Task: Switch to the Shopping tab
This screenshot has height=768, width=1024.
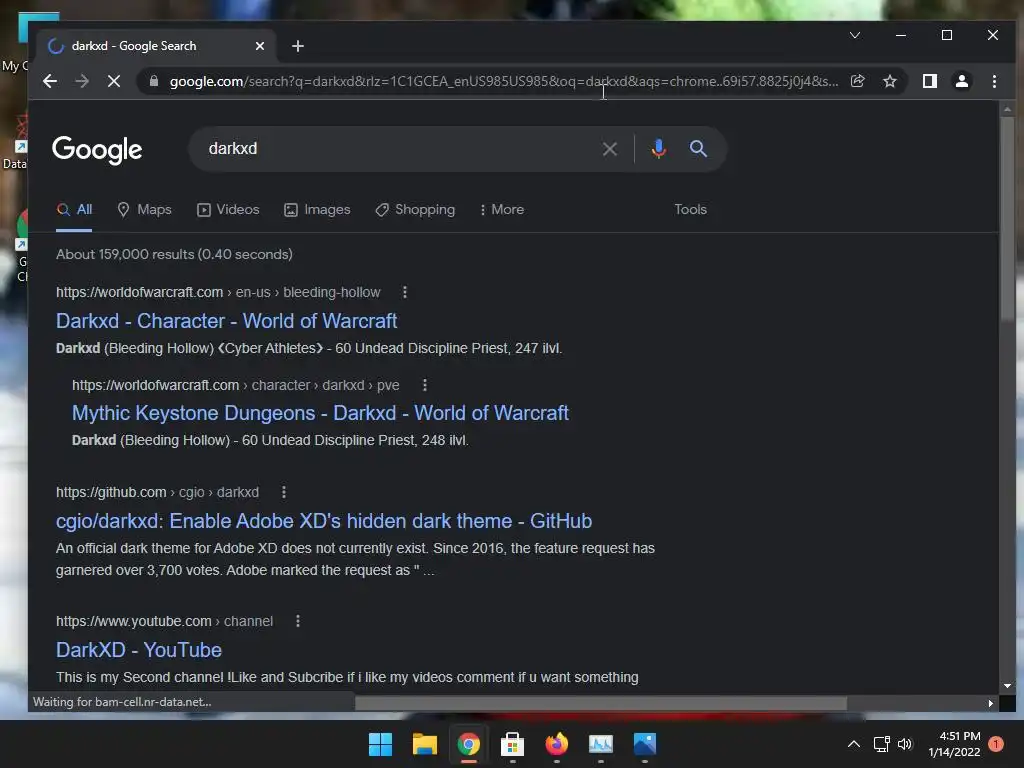Action: (x=415, y=210)
